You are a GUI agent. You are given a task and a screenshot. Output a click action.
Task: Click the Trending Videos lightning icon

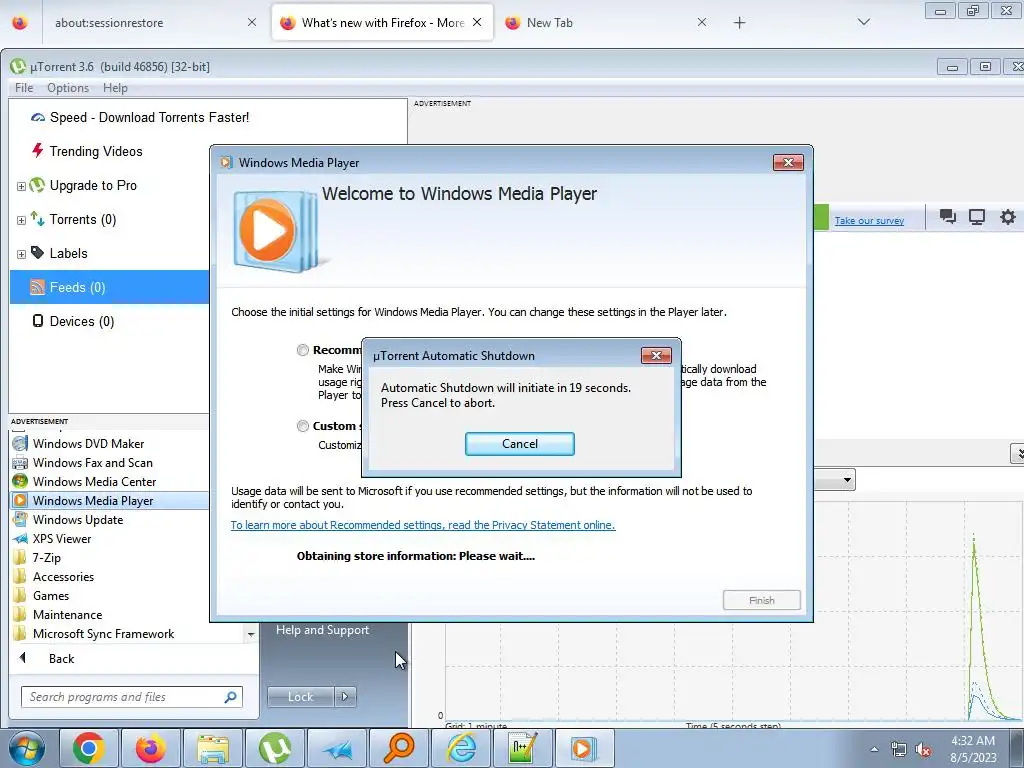tap(38, 151)
